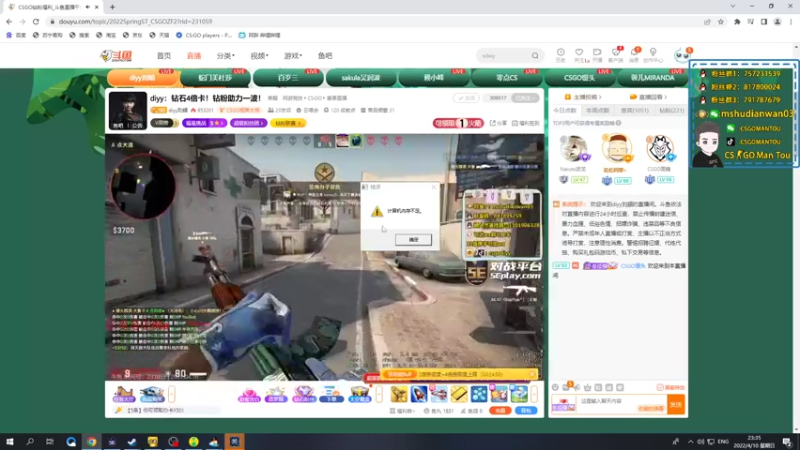Open the blue 背包 backpack button
800x450 pixels.
coord(526,411)
